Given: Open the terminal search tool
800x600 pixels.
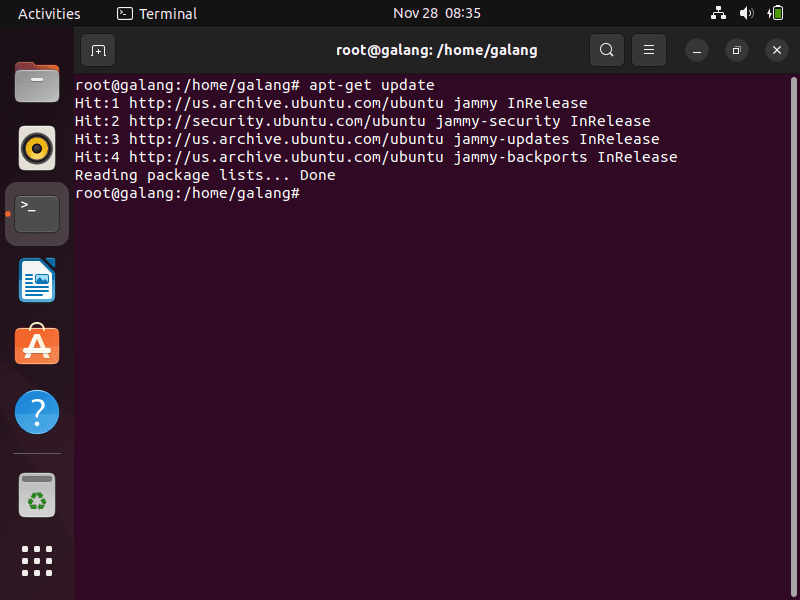Looking at the screenshot, I should point(607,50).
